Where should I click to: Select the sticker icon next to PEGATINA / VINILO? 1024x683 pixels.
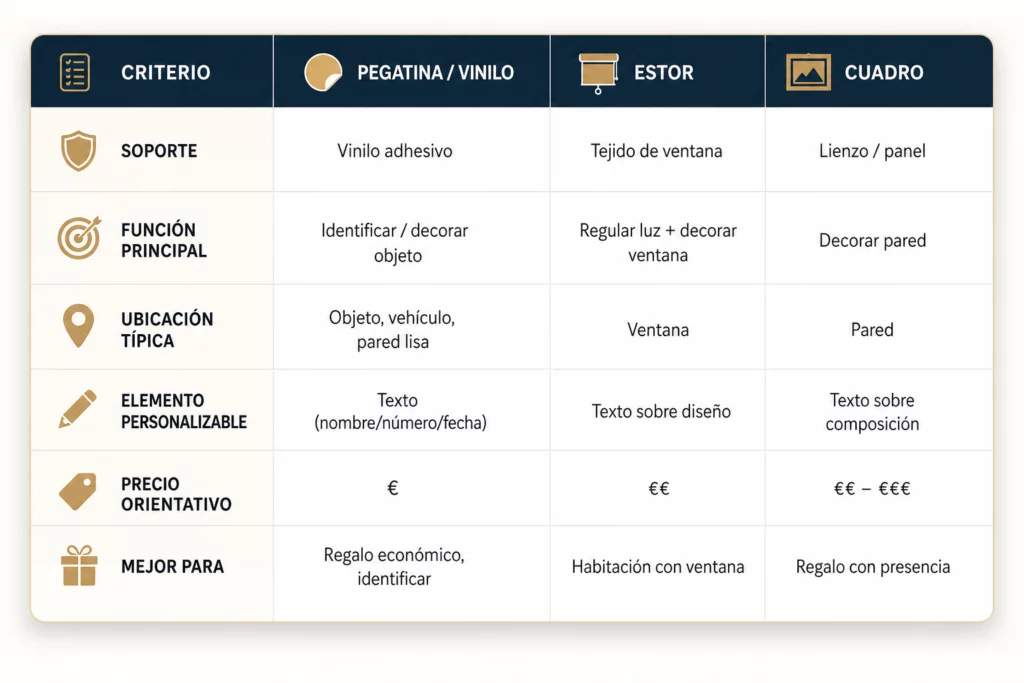point(323,72)
